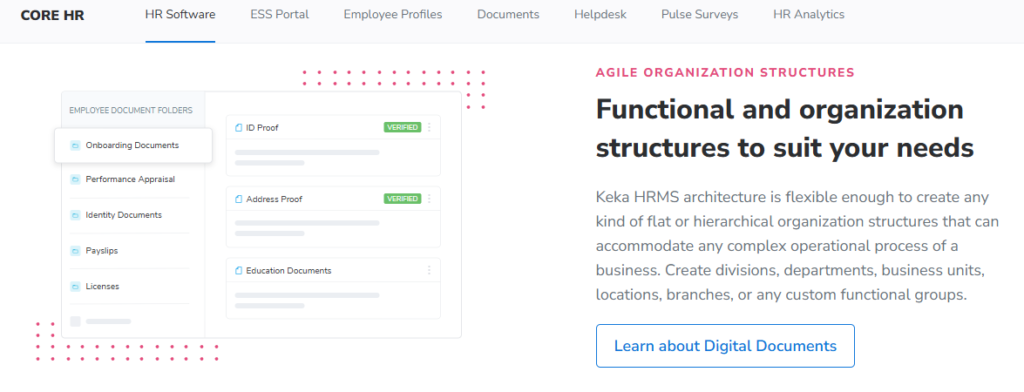Open the HR Software tab

coord(180,14)
